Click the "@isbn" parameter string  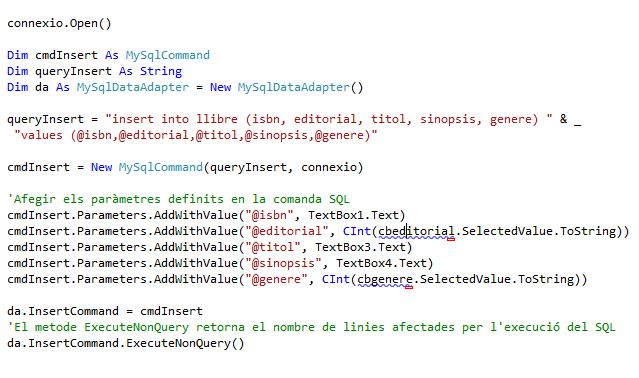269,215
